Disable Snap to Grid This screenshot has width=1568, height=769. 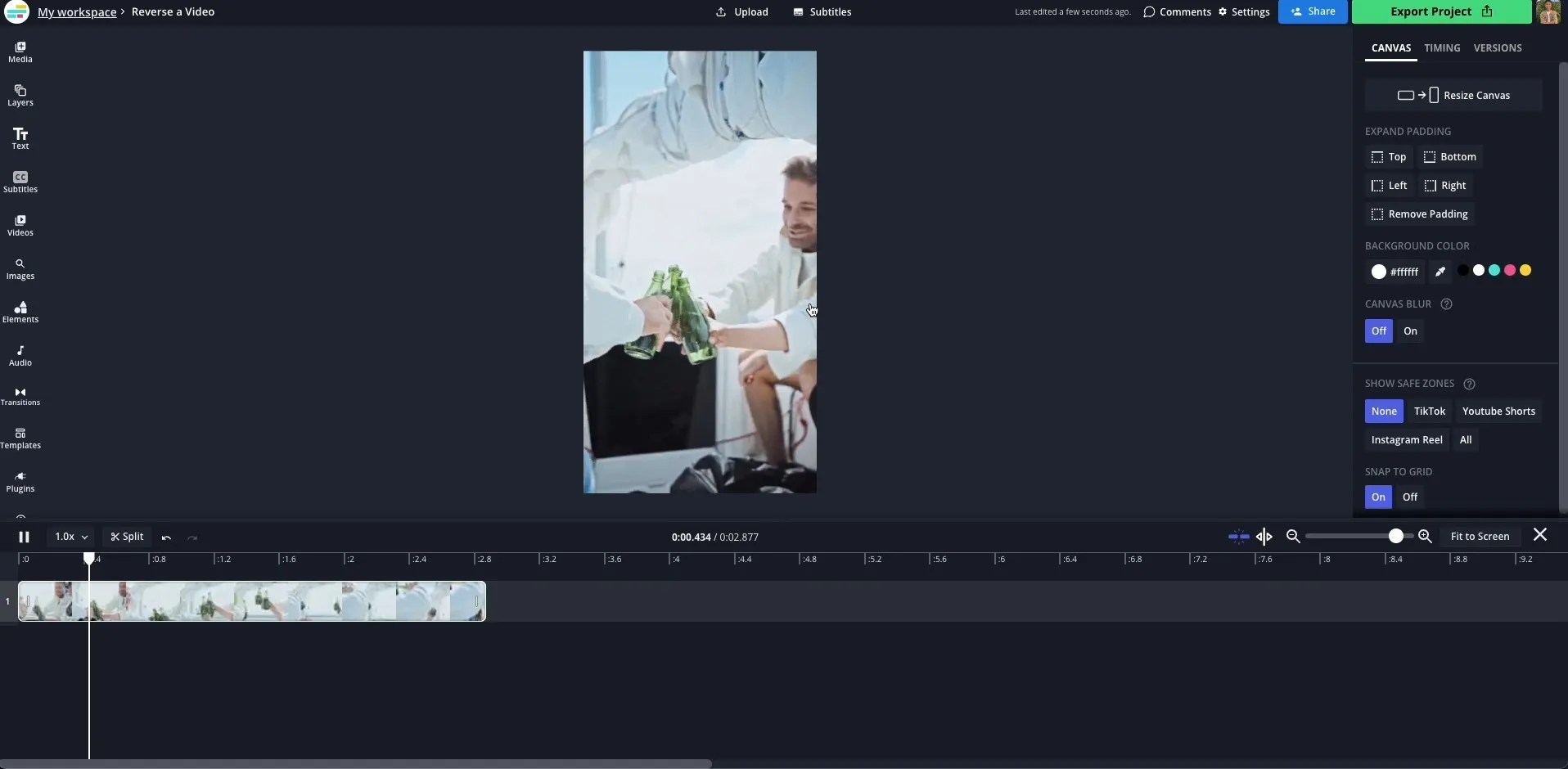pyautogui.click(x=1409, y=497)
